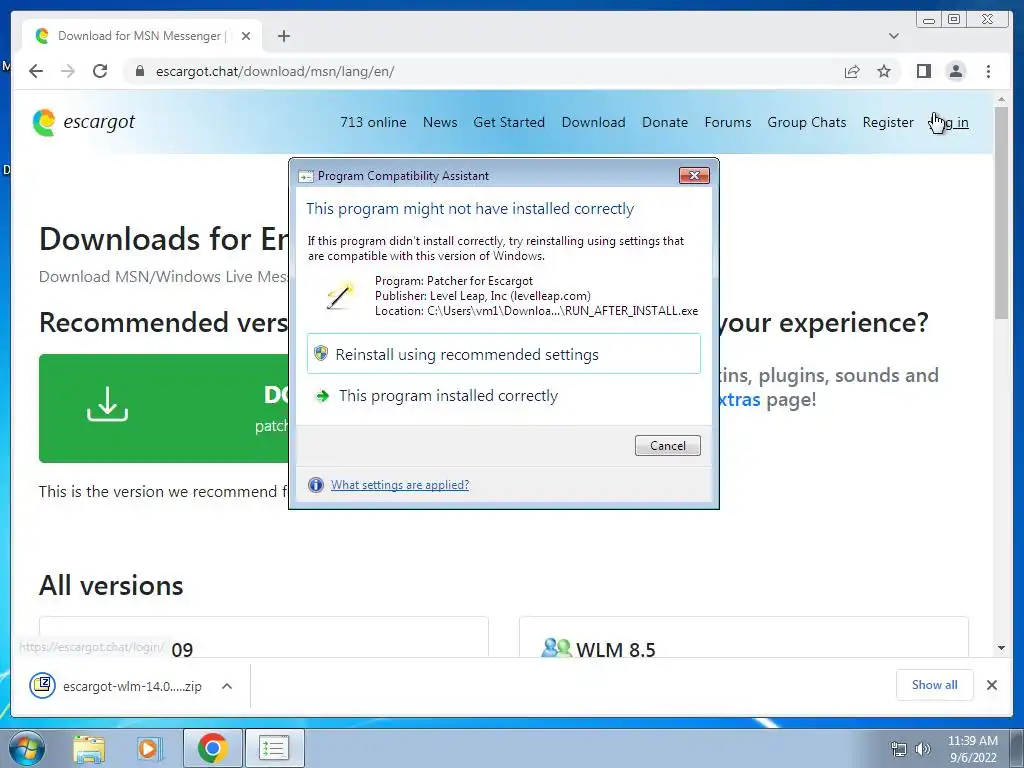The width and height of the screenshot is (1024, 768).
Task: Click the Patcher wand program icon
Action: click(340, 295)
